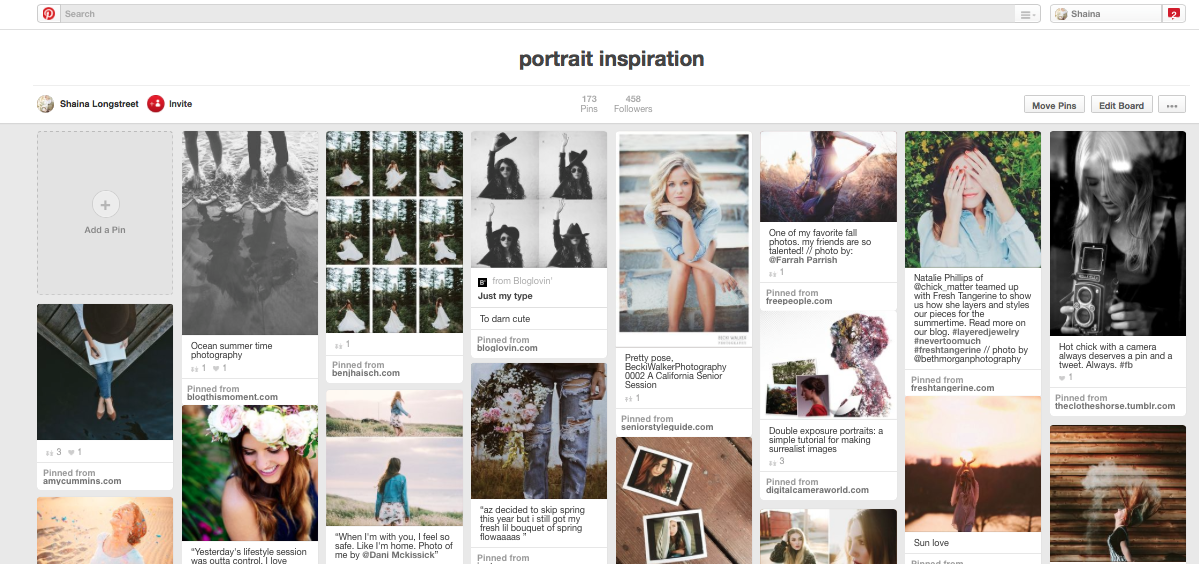Viewport: 1199px width, 564px height.
Task: Open the hair flip wood wall pin
Action: 1117,494
